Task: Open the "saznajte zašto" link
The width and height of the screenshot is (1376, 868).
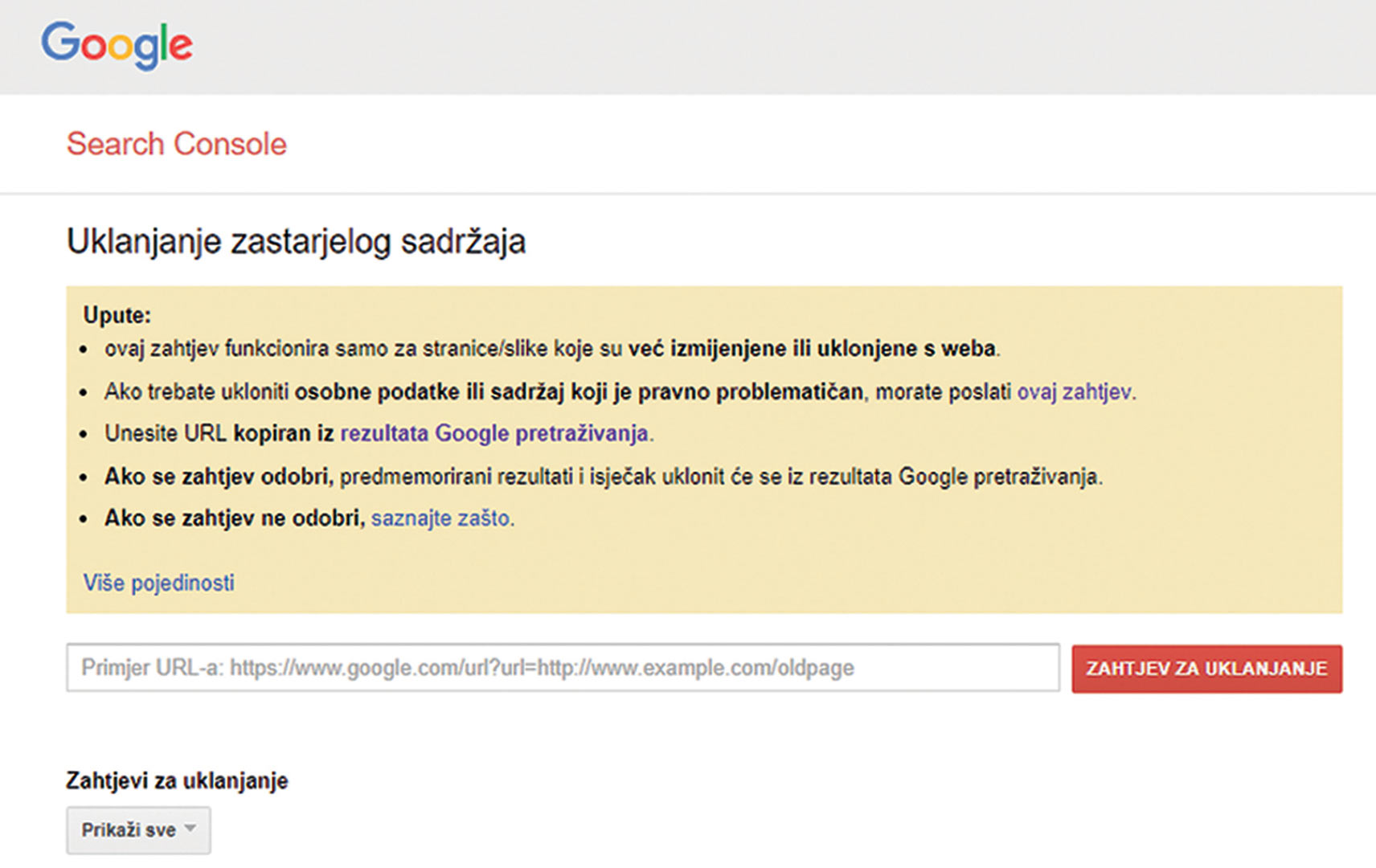Action: (x=440, y=518)
